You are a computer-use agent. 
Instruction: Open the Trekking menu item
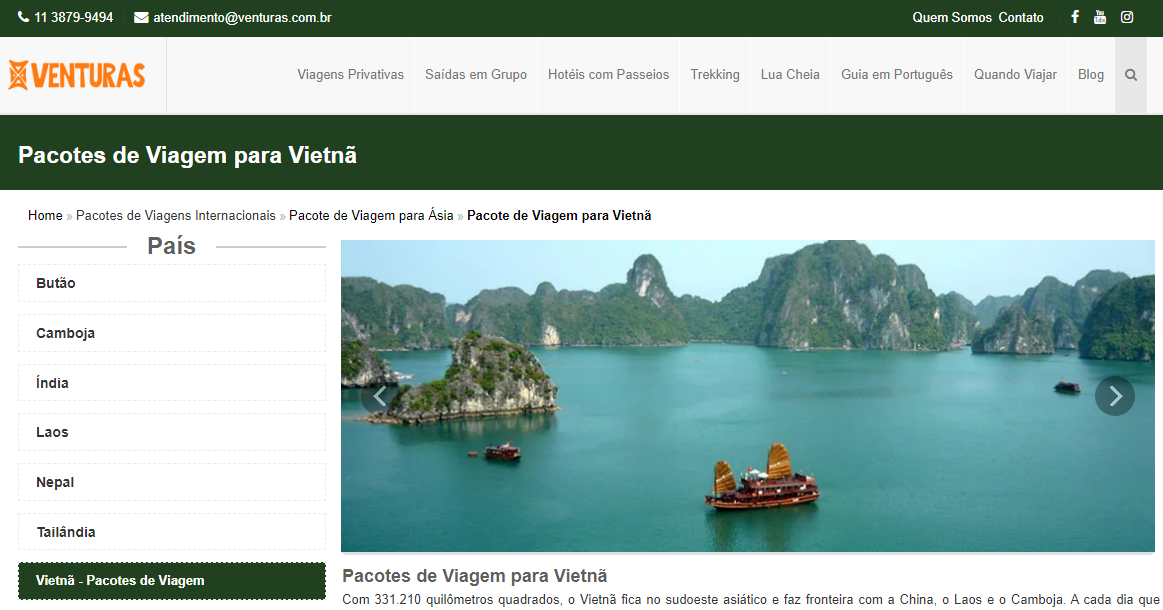[x=714, y=75]
